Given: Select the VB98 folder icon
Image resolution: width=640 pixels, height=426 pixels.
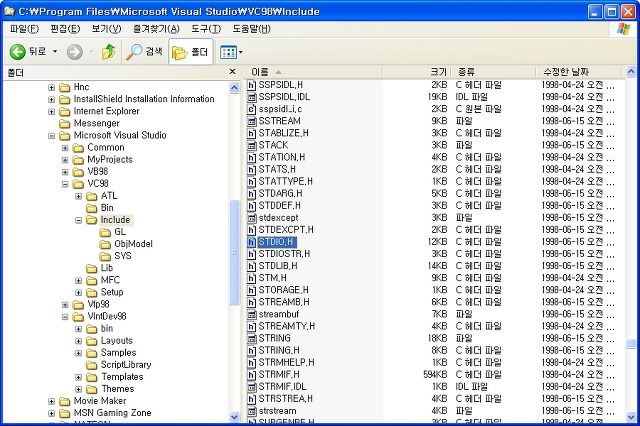Looking at the screenshot, I should click(x=78, y=172).
